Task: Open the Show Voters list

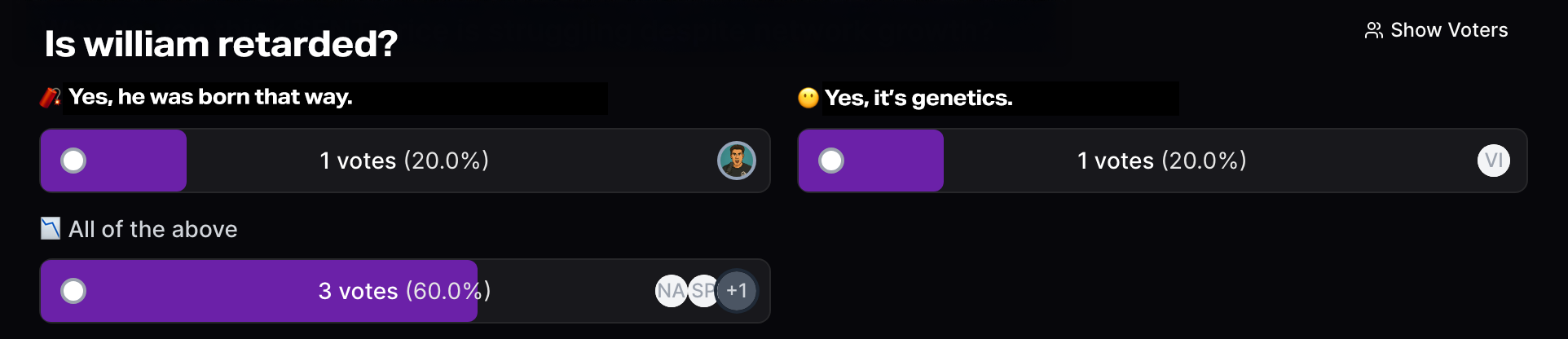Action: (x=1437, y=30)
